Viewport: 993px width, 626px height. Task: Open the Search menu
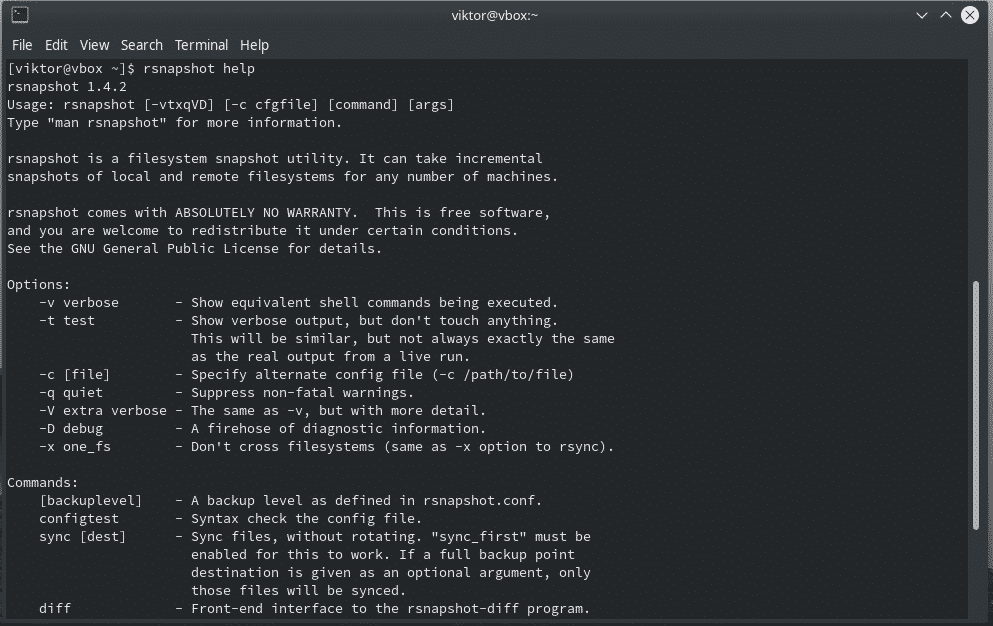[142, 45]
